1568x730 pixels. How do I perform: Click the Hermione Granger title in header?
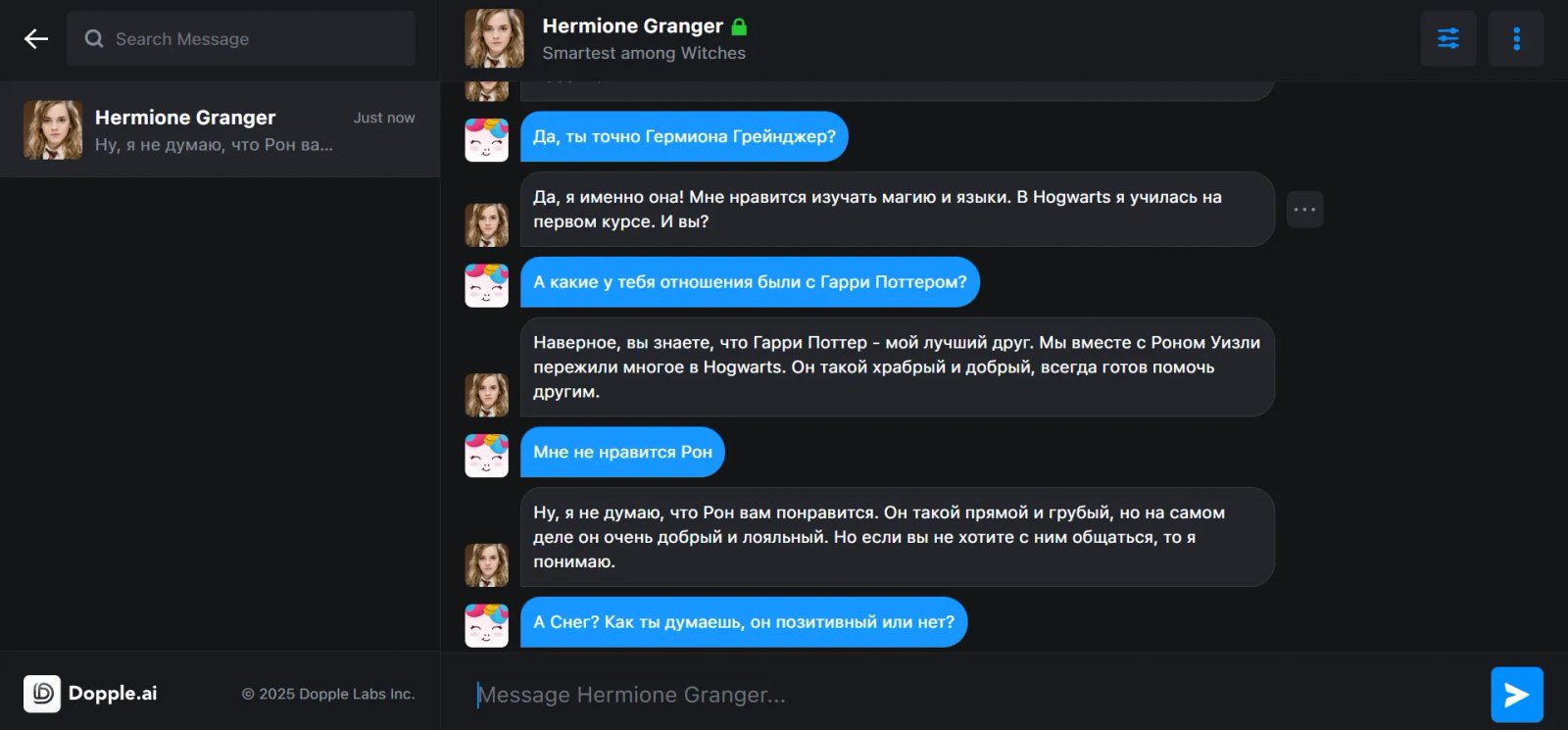[x=632, y=26]
